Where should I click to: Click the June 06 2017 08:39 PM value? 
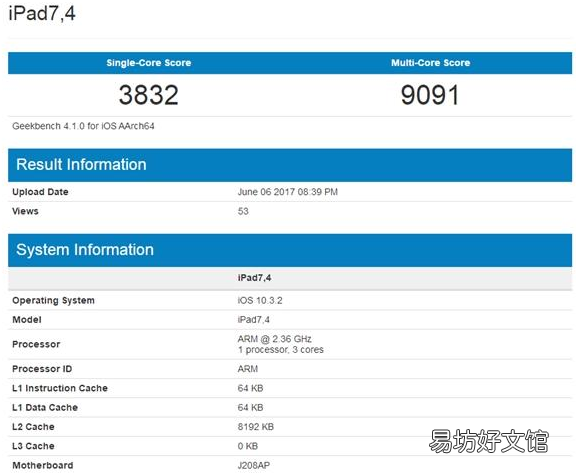click(288, 192)
